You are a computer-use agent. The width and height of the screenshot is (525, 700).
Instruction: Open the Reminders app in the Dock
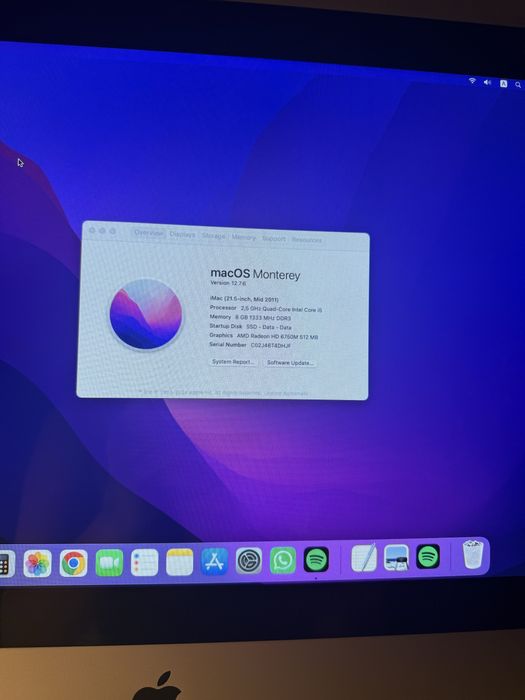click(x=145, y=562)
